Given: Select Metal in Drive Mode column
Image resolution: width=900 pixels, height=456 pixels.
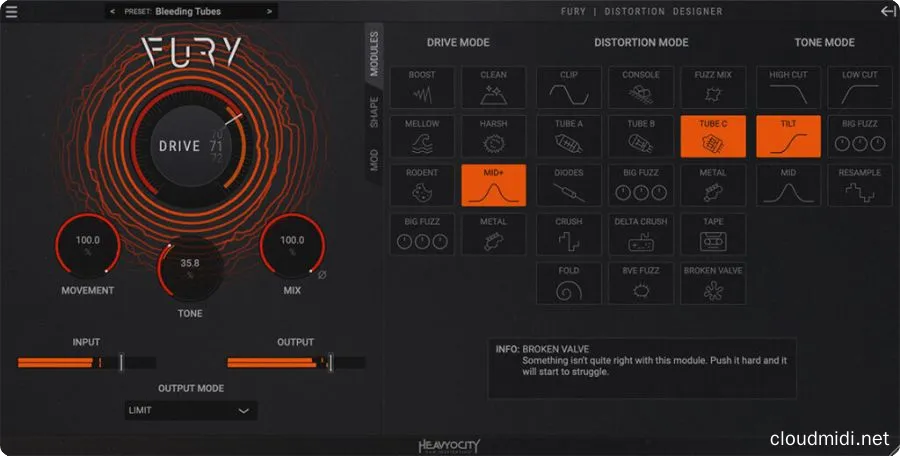Looking at the screenshot, I should click(494, 234).
